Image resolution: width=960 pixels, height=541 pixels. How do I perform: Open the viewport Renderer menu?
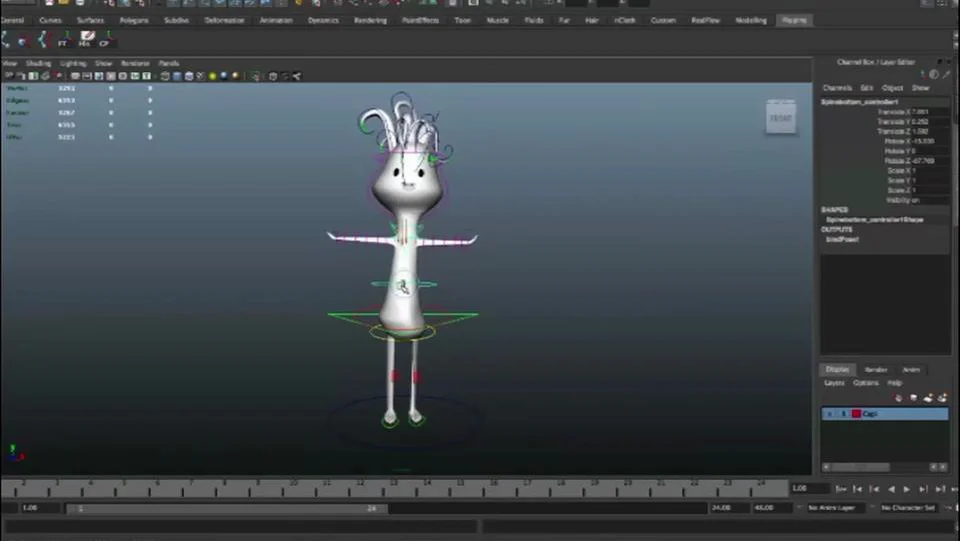click(x=135, y=63)
